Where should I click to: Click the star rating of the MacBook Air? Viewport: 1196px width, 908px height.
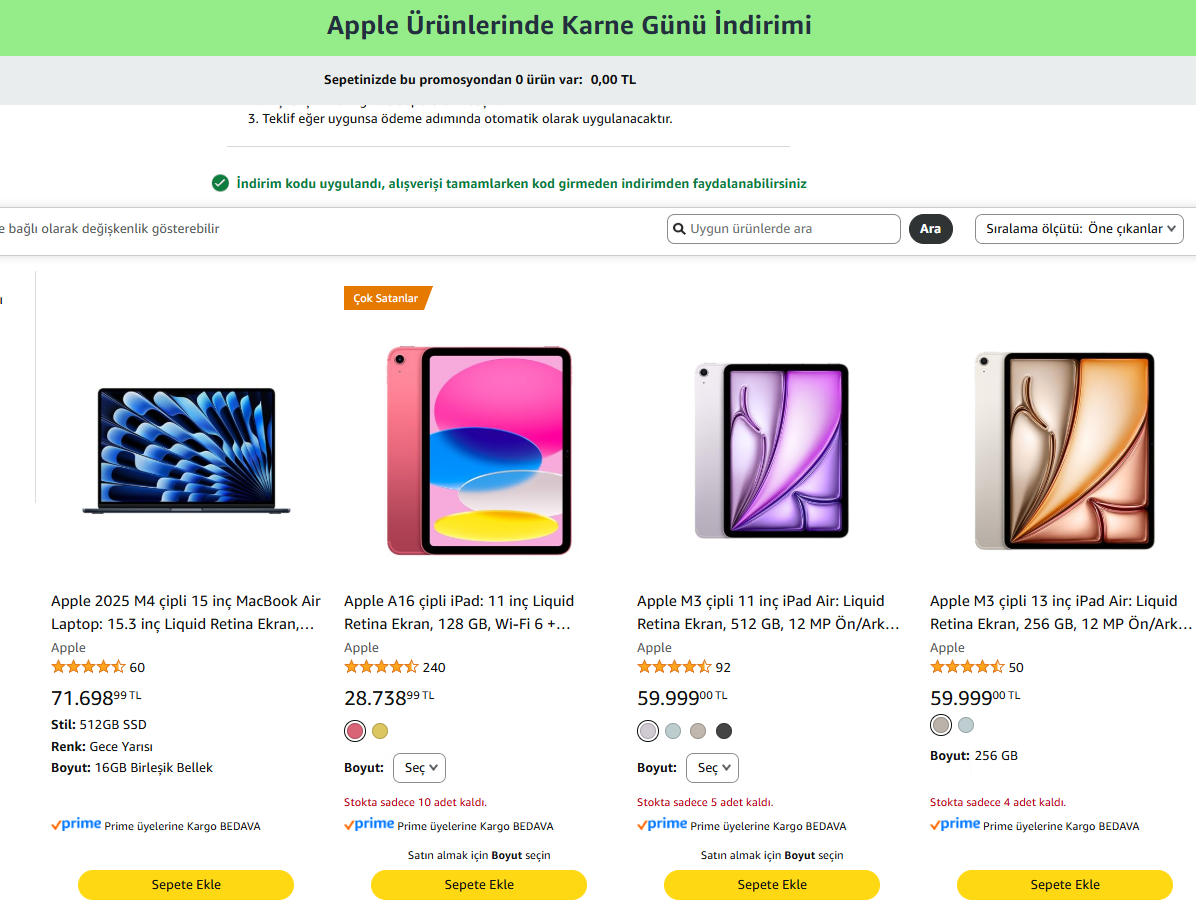tap(88, 667)
